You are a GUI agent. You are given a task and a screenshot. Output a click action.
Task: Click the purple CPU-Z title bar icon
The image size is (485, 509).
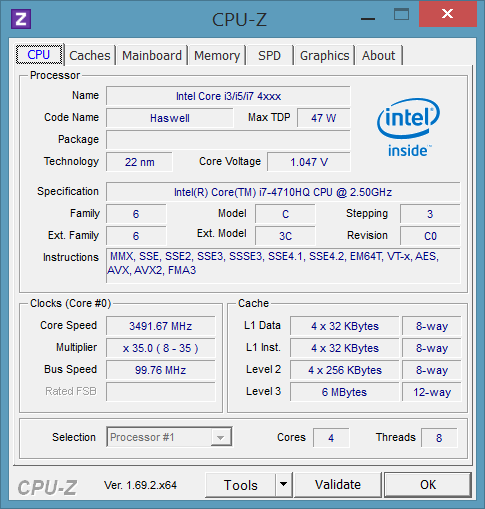21,19
